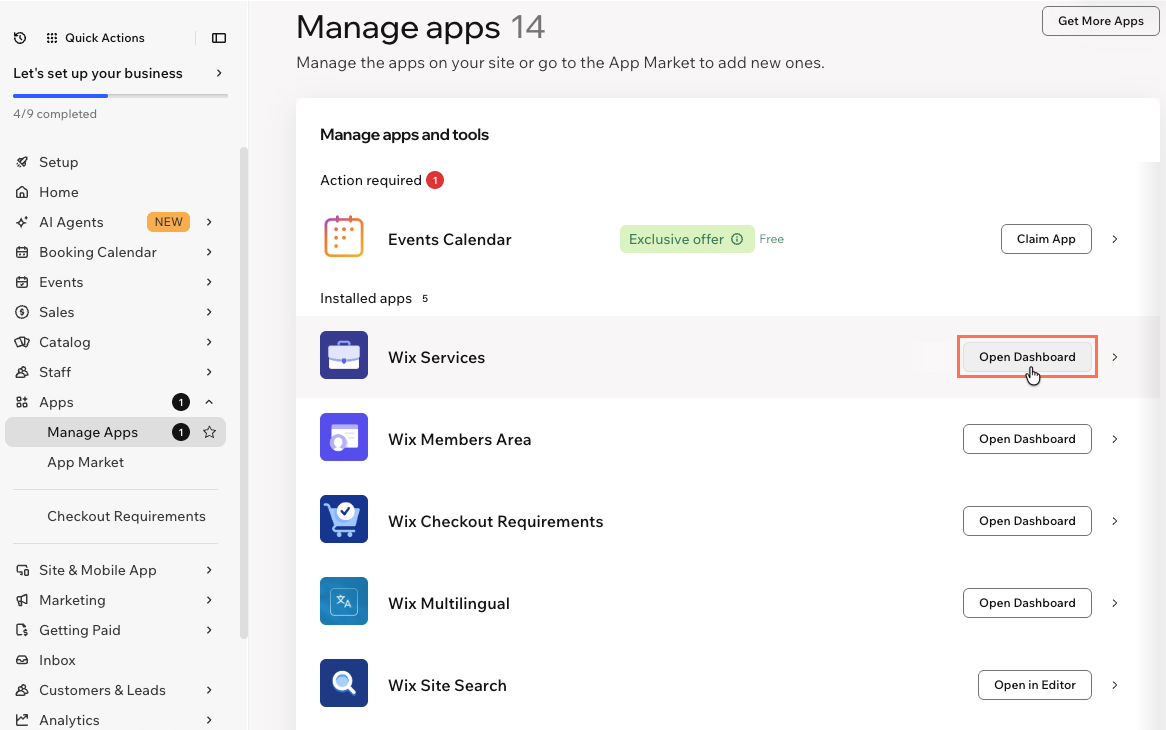Expand the Marketing submenu chevron
Screen dimensions: 1166x730
pyautogui.click(x=210, y=600)
